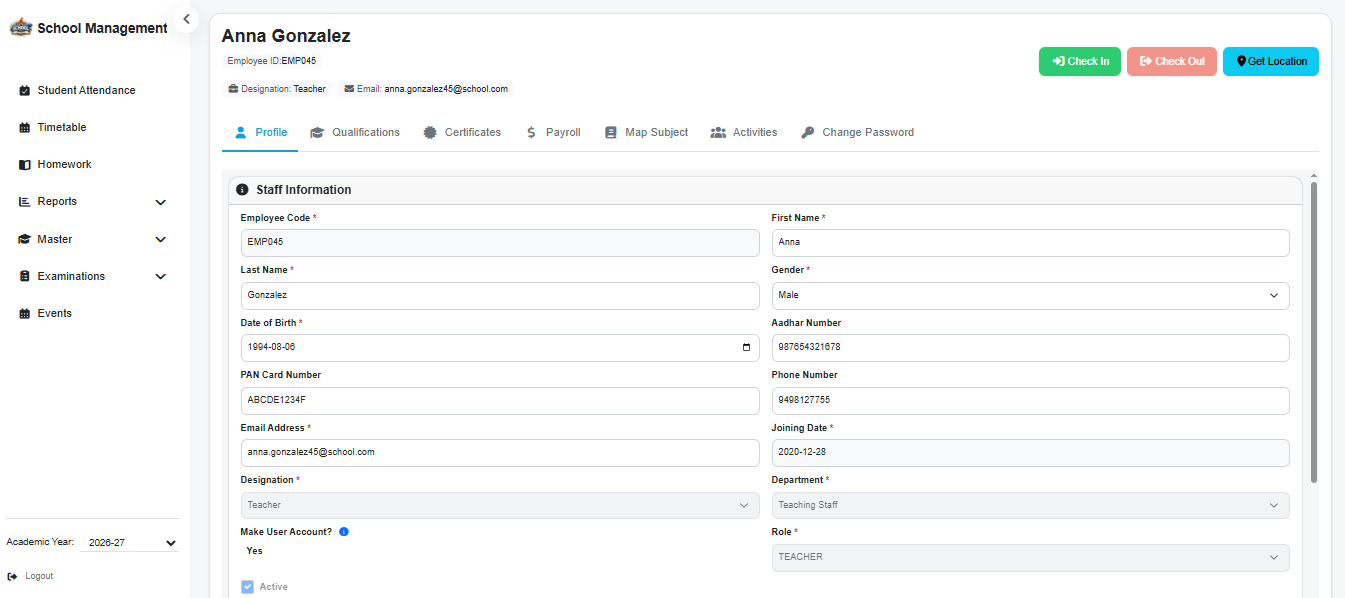Click the Anna Gonzalez heading
This screenshot has width=1345, height=598.
click(286, 36)
